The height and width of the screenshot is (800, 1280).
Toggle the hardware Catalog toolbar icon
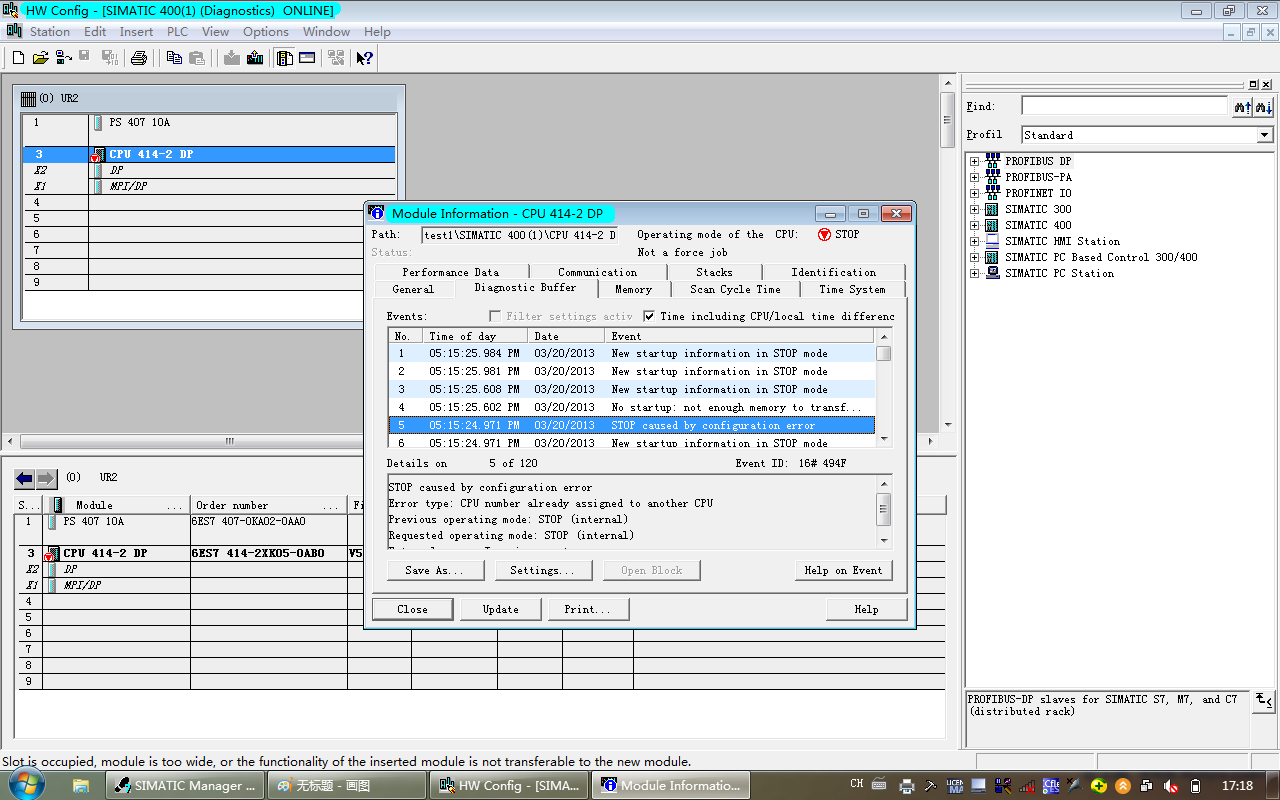pos(285,58)
